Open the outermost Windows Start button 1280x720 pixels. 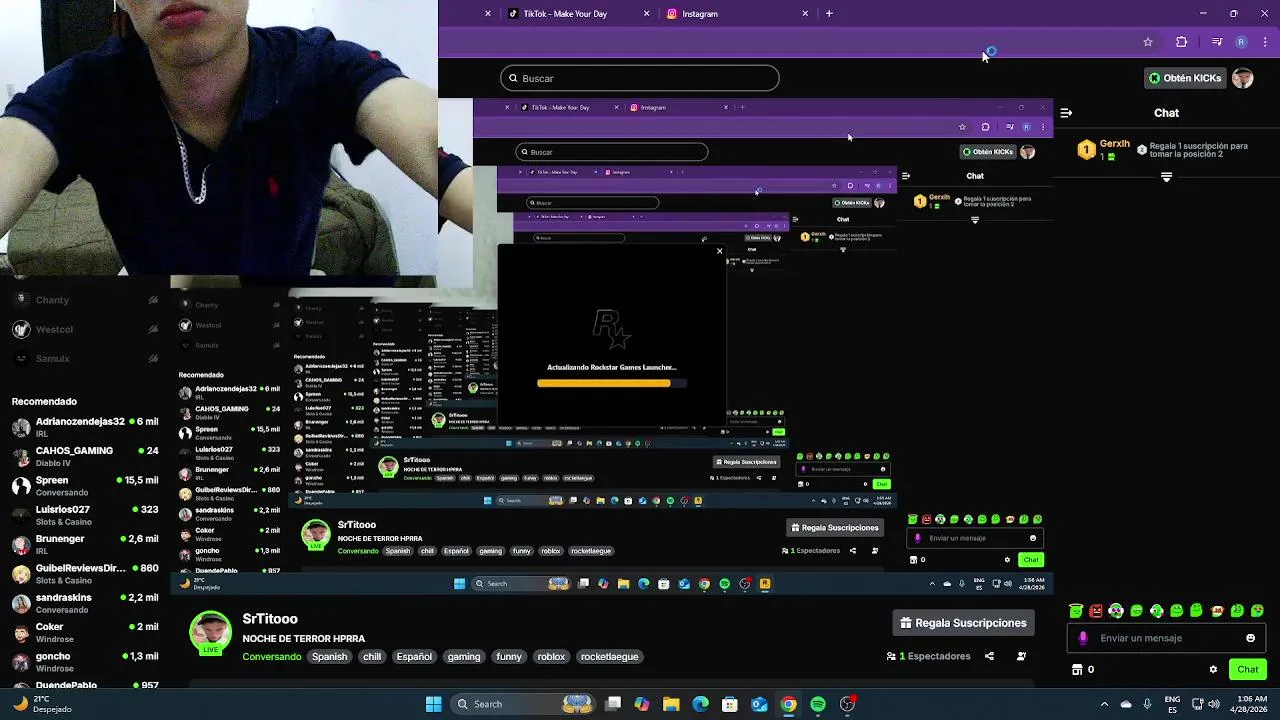433,704
